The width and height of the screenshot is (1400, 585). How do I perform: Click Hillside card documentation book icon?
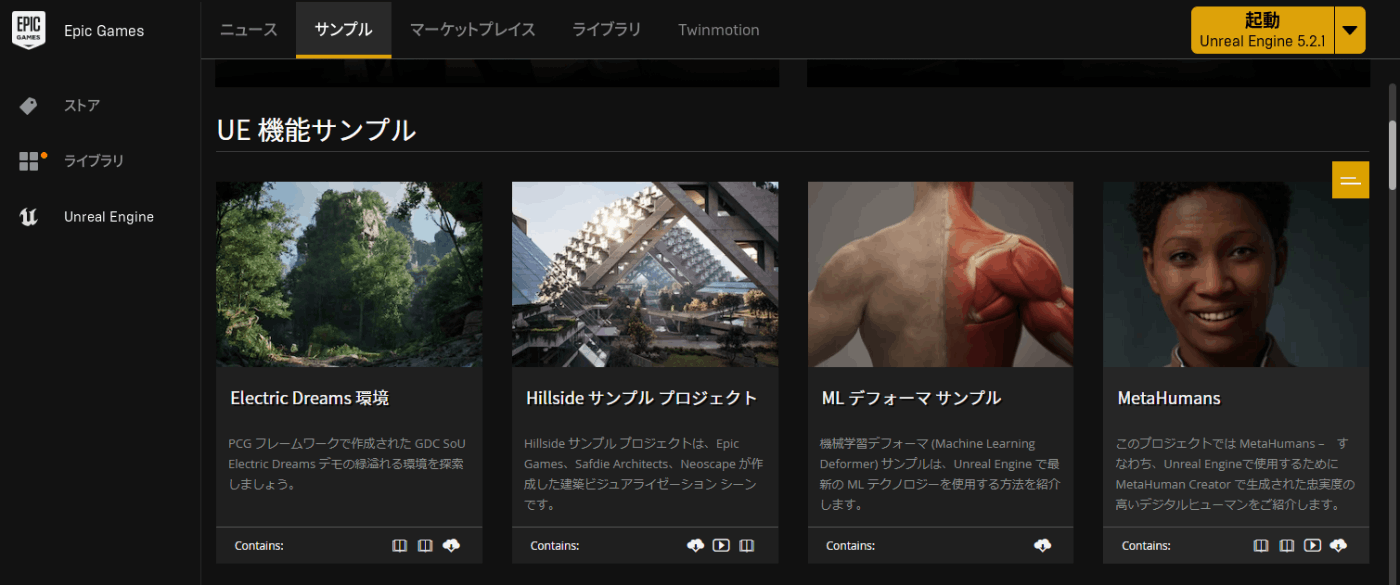click(746, 545)
